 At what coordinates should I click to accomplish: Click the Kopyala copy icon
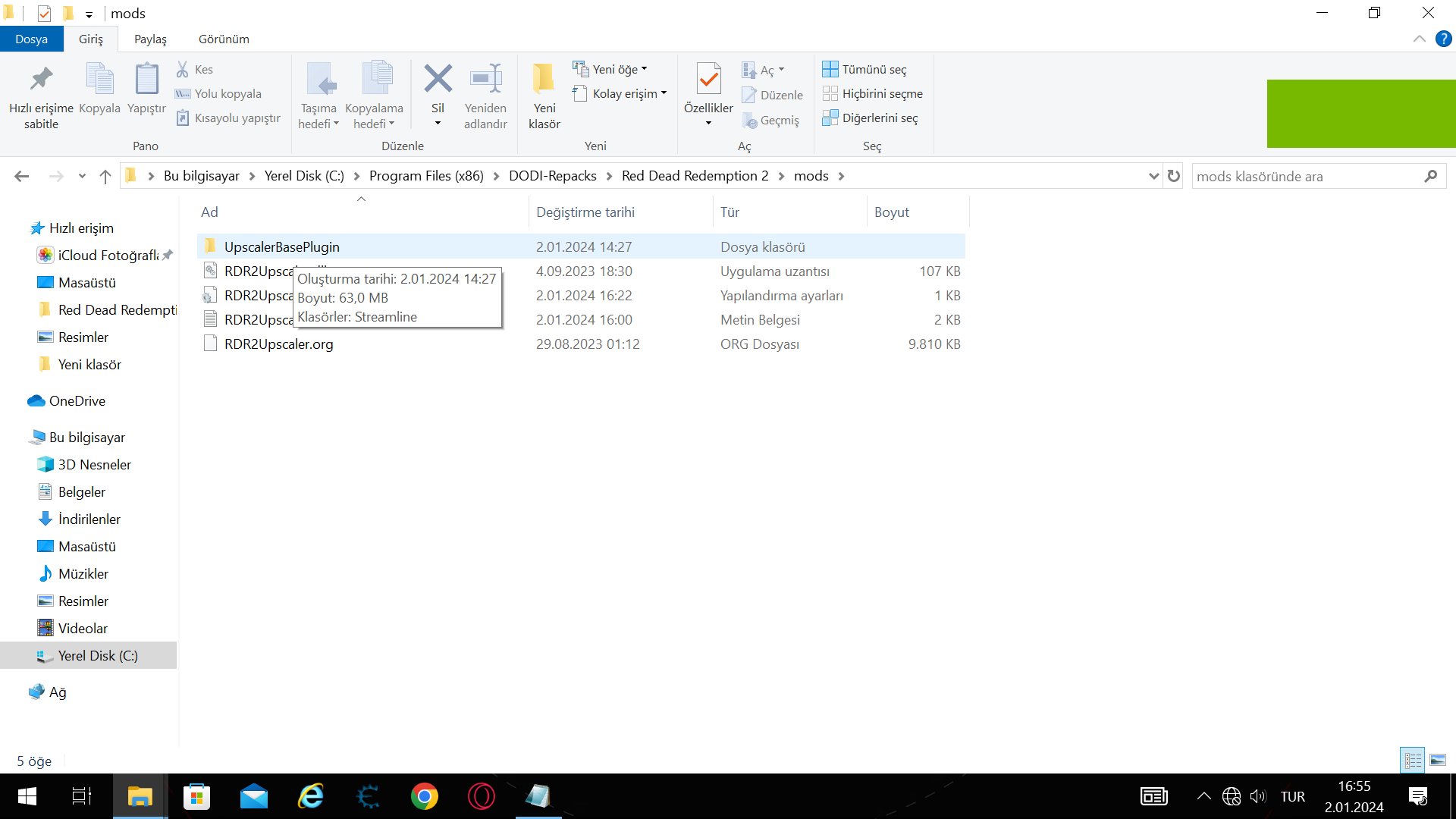pyautogui.click(x=99, y=79)
